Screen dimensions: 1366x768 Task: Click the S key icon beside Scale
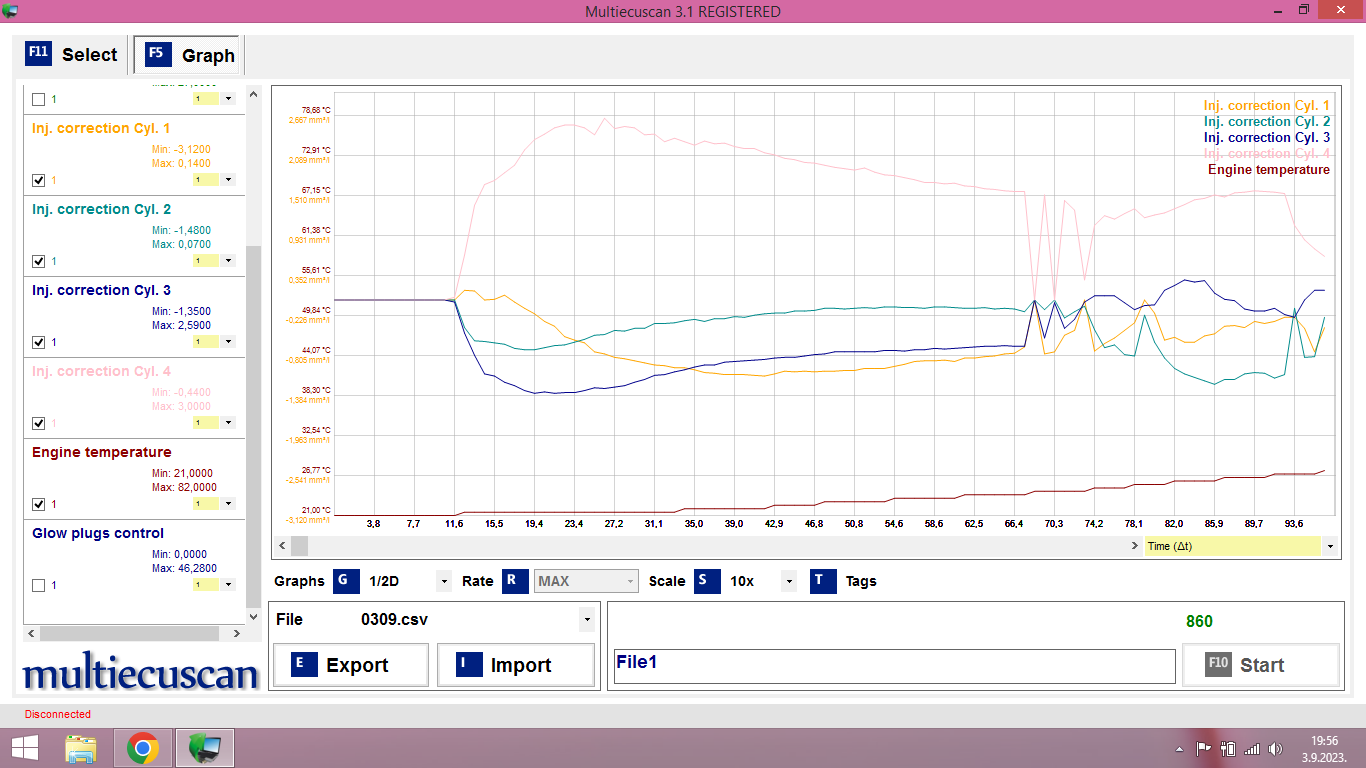coord(707,581)
